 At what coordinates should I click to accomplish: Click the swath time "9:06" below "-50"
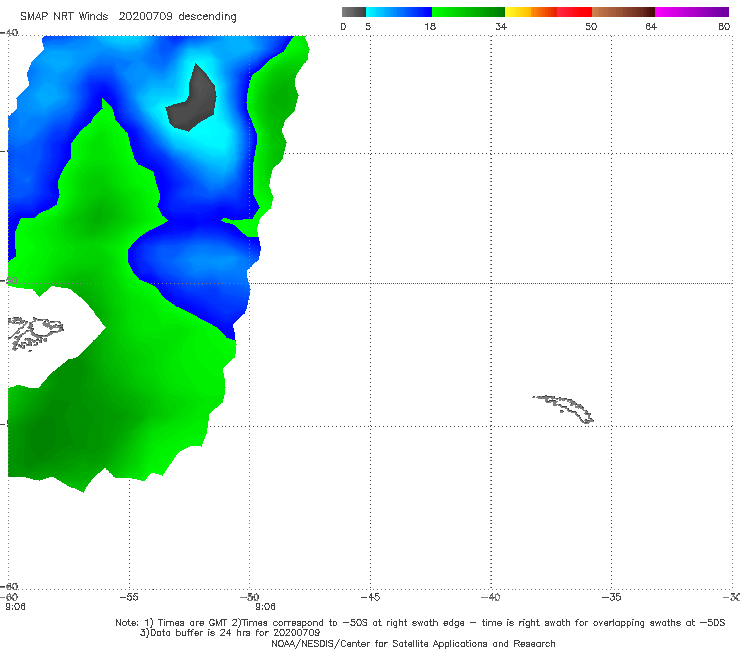(x=265, y=607)
